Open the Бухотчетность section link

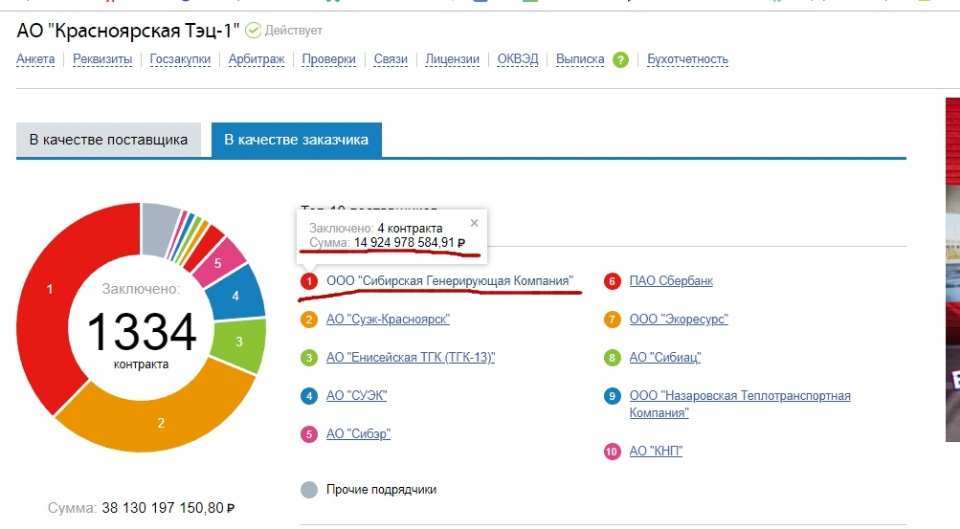[688, 59]
